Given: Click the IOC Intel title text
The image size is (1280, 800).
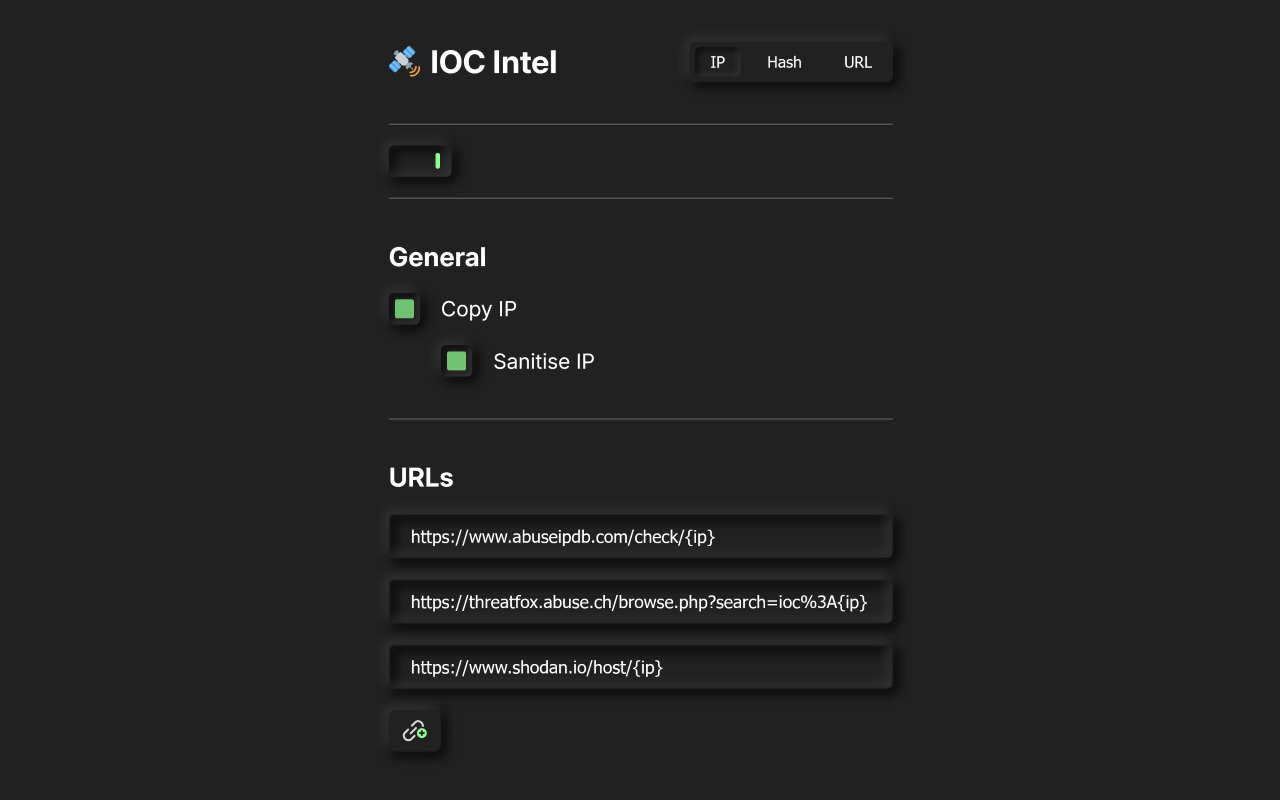Looking at the screenshot, I should pyautogui.click(x=493, y=62).
